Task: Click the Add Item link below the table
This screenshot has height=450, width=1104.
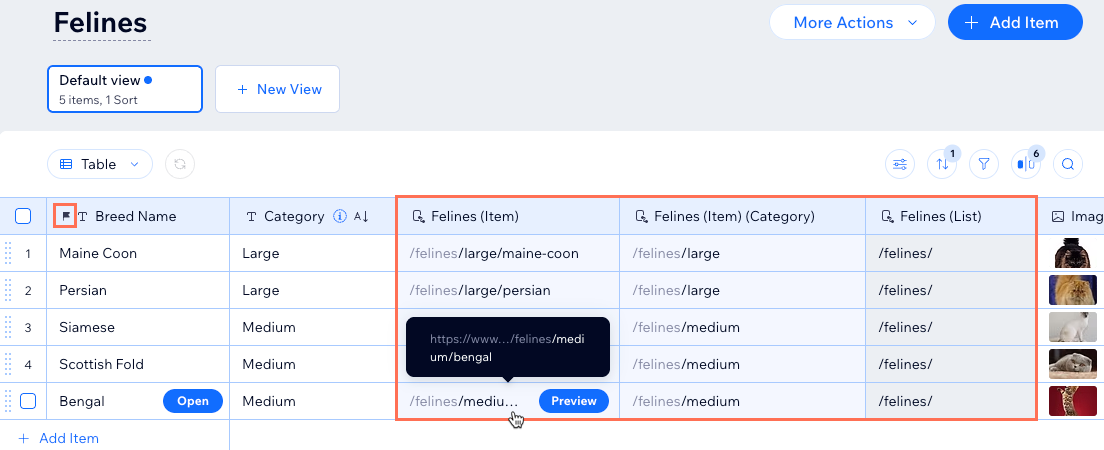Action: point(59,438)
